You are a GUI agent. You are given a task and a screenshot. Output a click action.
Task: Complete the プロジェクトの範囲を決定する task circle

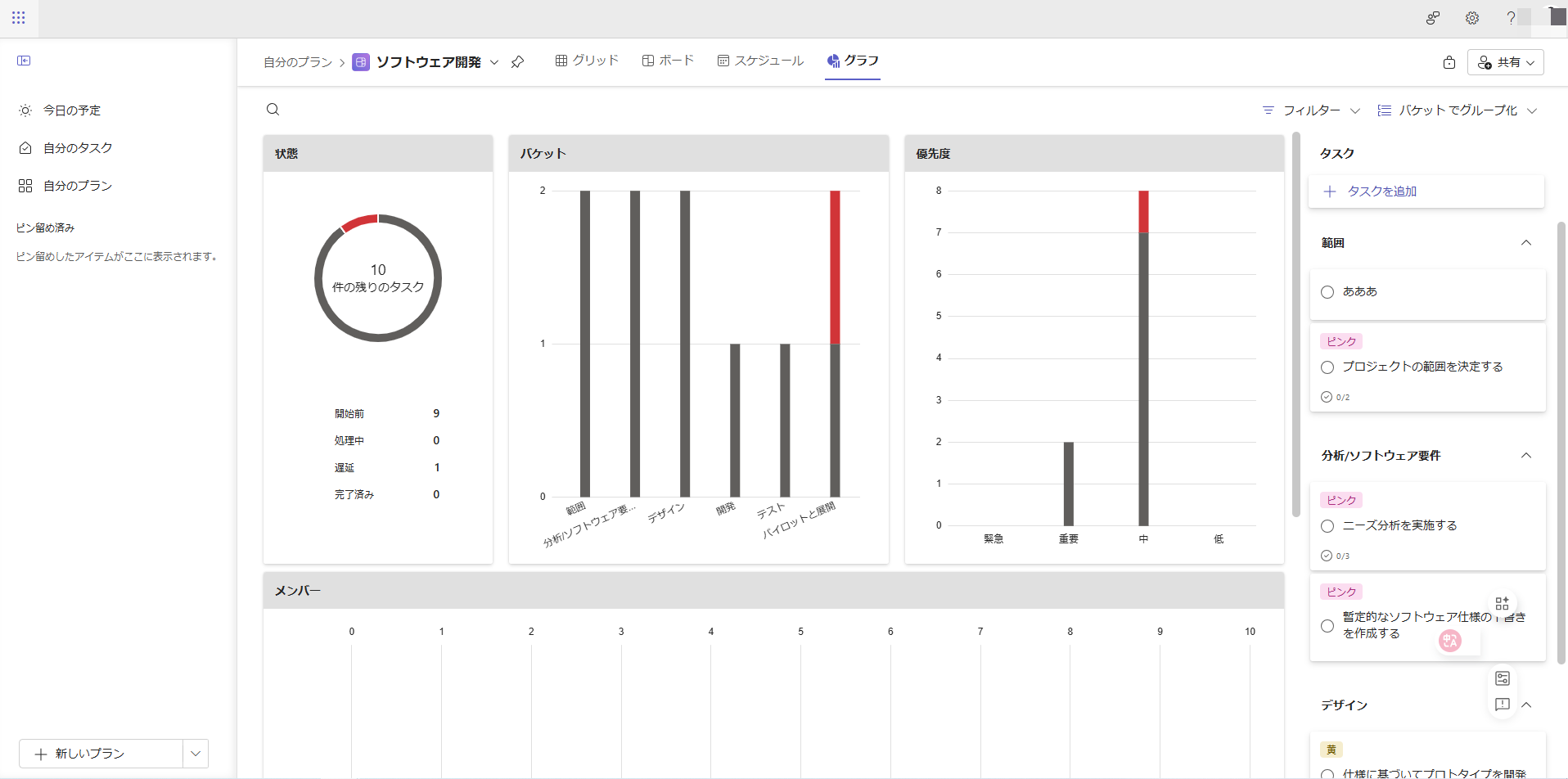[1327, 367]
